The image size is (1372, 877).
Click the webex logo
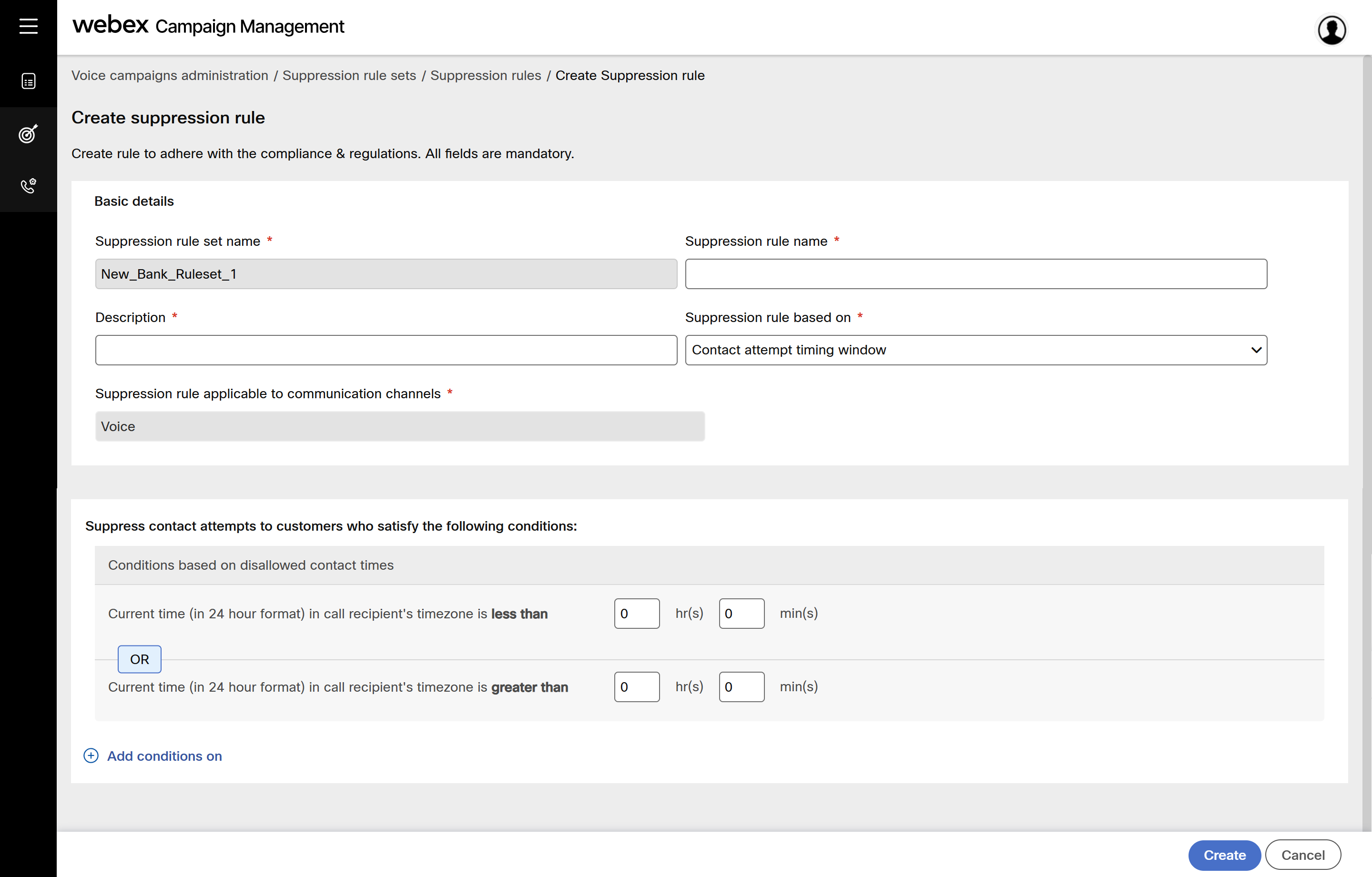[111, 25]
